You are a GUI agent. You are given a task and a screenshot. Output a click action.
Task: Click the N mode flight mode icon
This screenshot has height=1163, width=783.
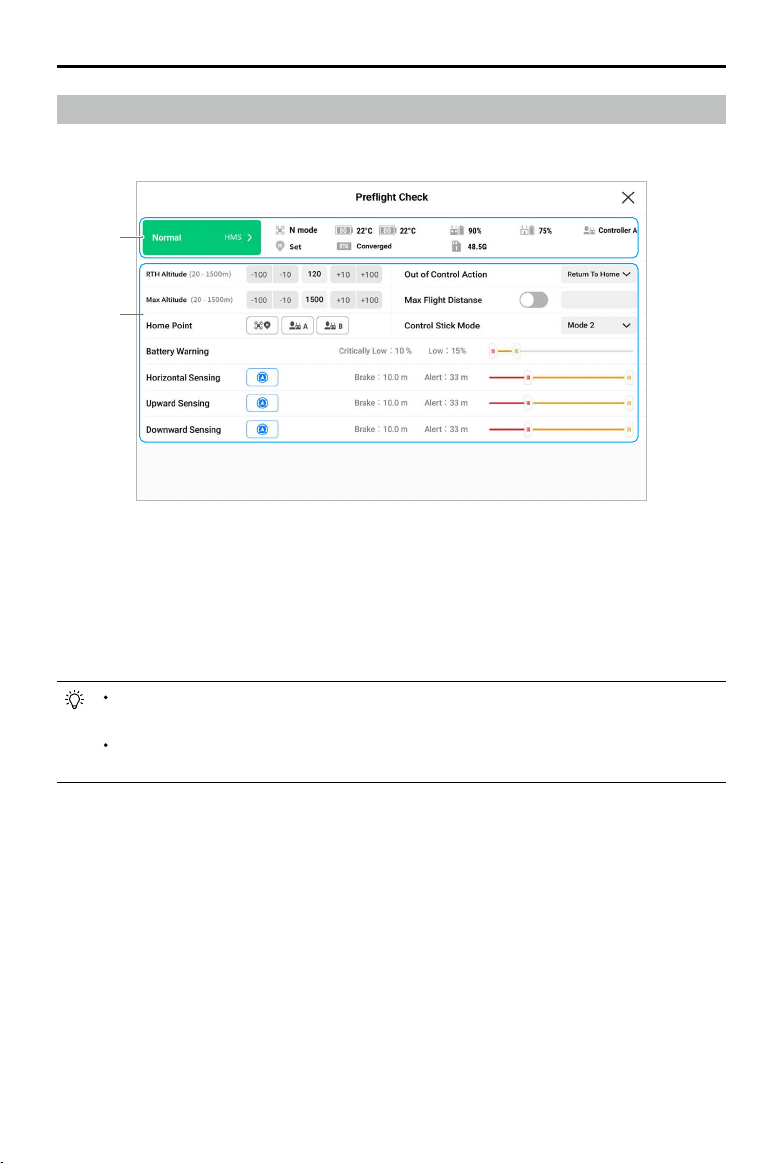click(x=280, y=231)
